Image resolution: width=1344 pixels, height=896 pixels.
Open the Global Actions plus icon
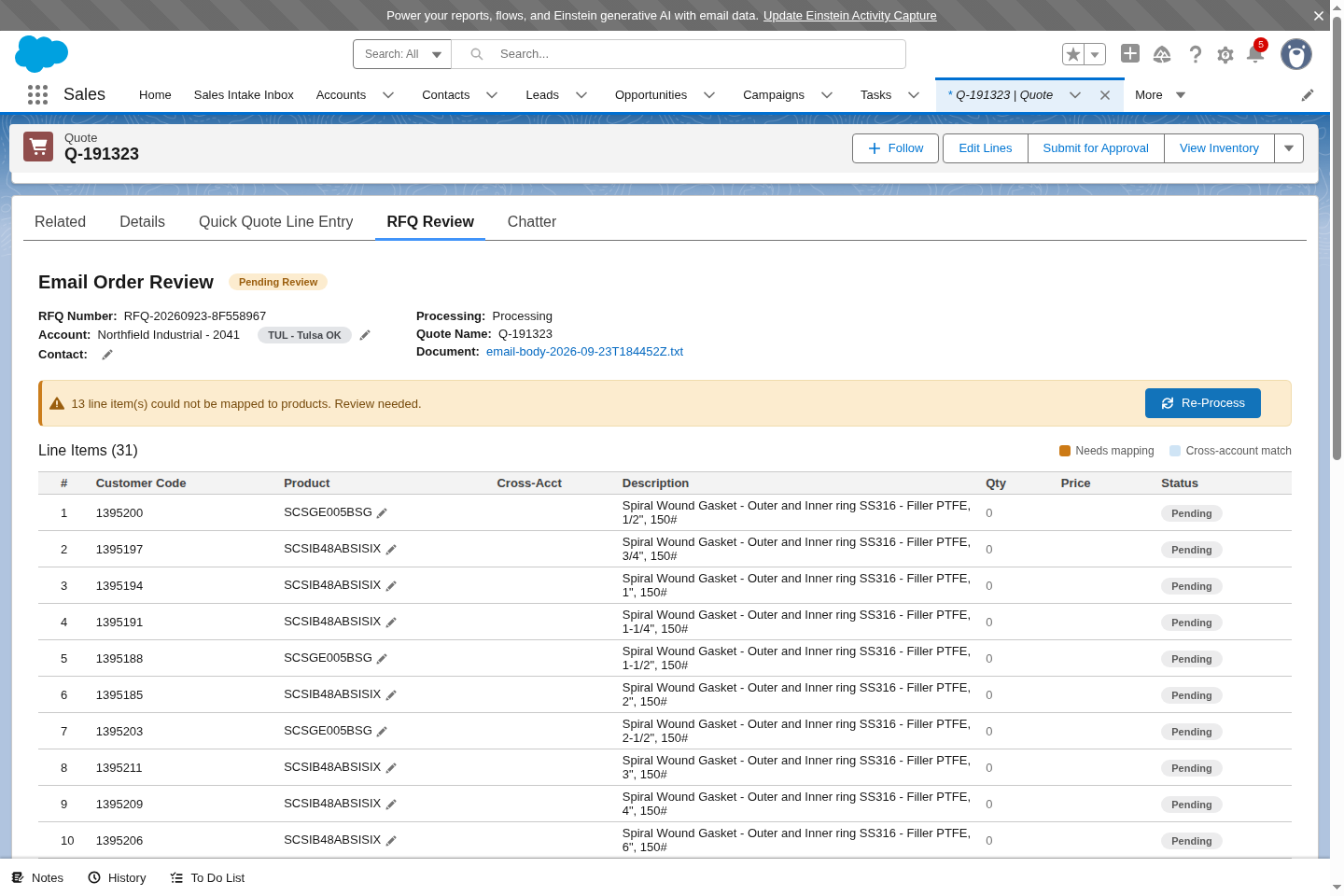[1130, 53]
